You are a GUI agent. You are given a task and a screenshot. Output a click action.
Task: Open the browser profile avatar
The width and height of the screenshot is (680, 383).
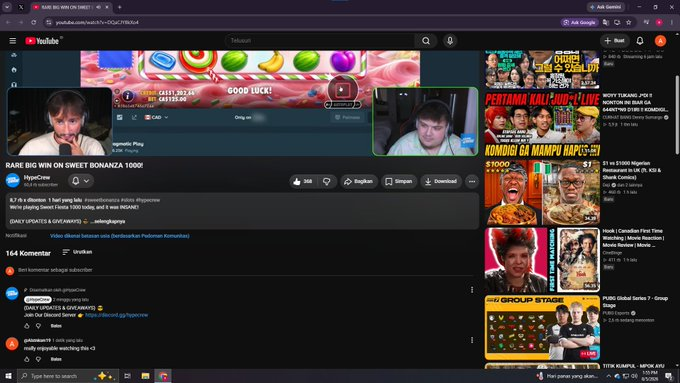659,22
